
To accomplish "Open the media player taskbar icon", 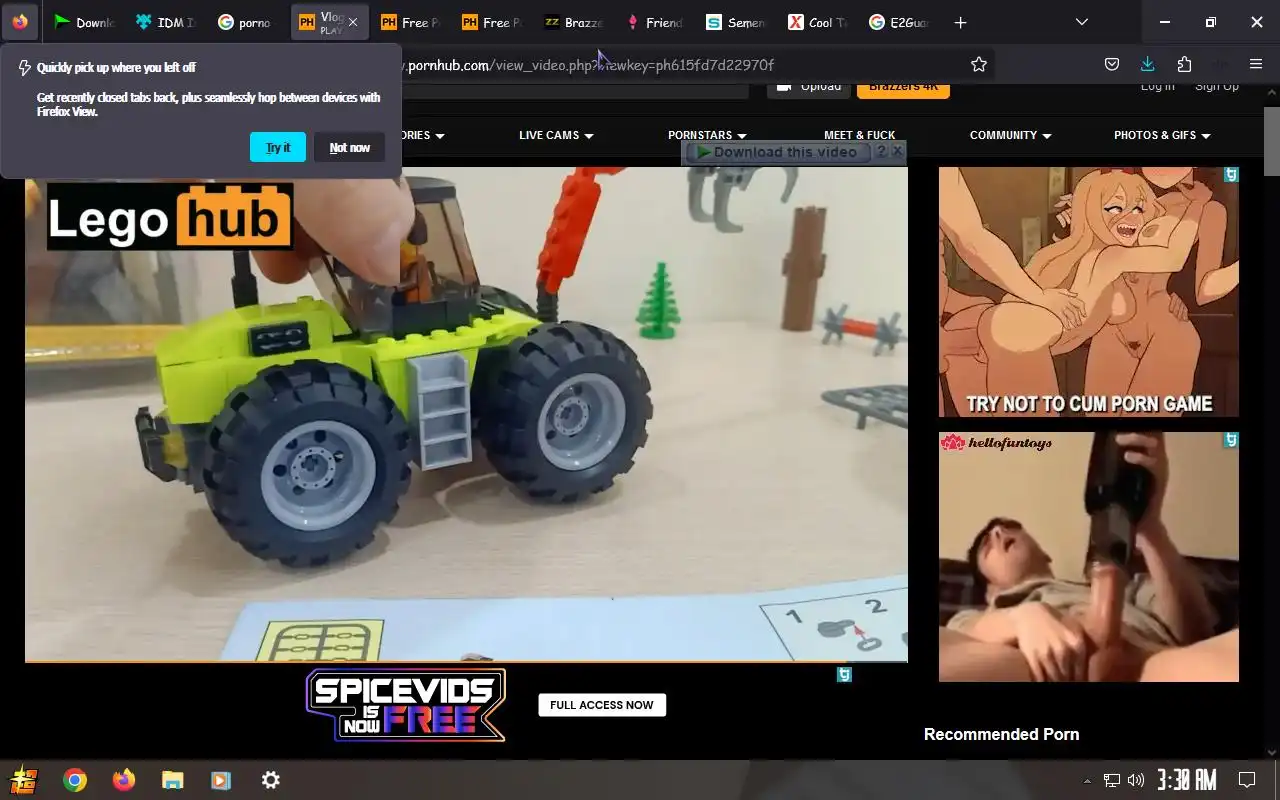I will tap(221, 780).
